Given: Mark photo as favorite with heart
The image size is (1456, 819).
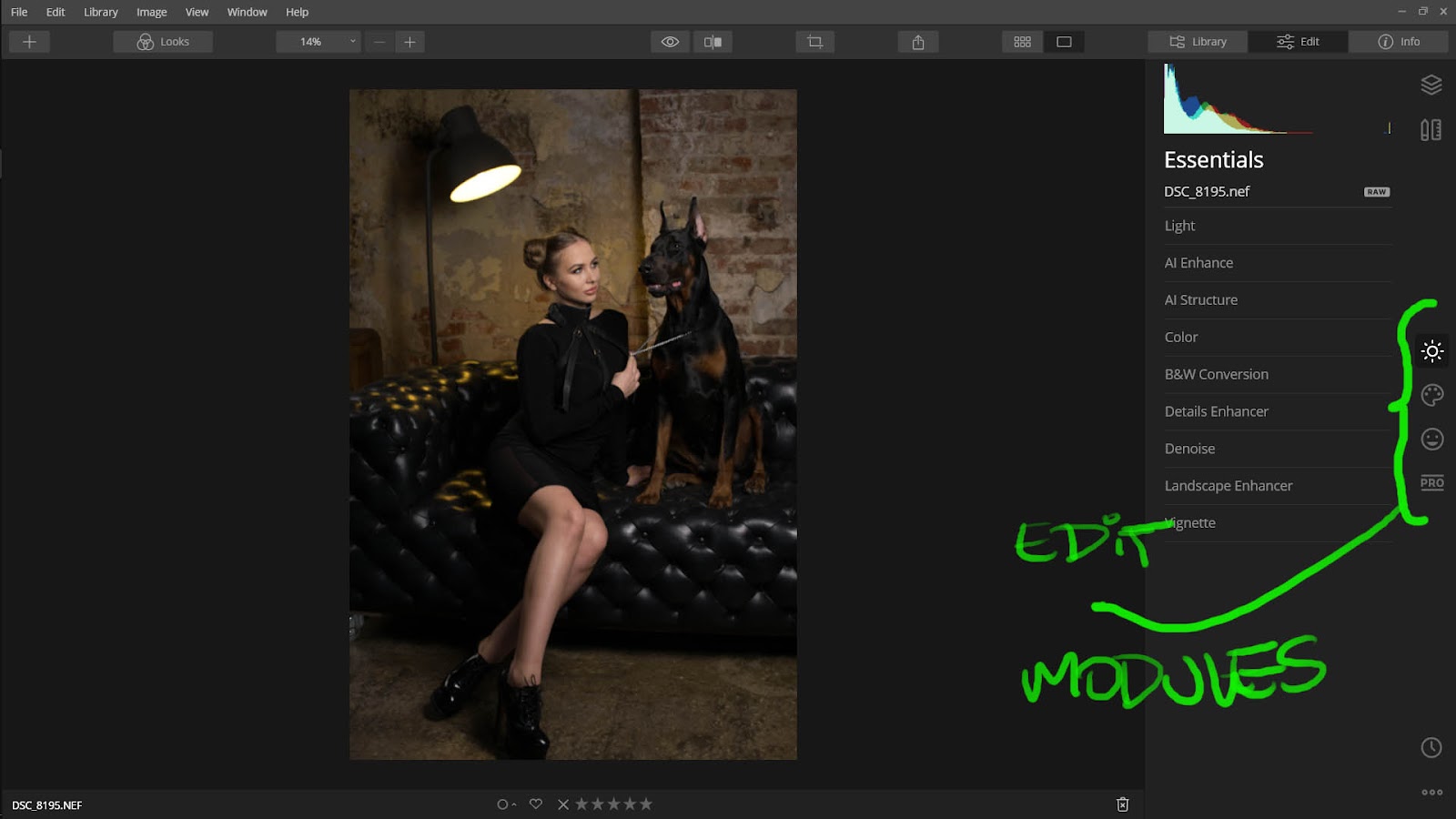Looking at the screenshot, I should click(536, 804).
